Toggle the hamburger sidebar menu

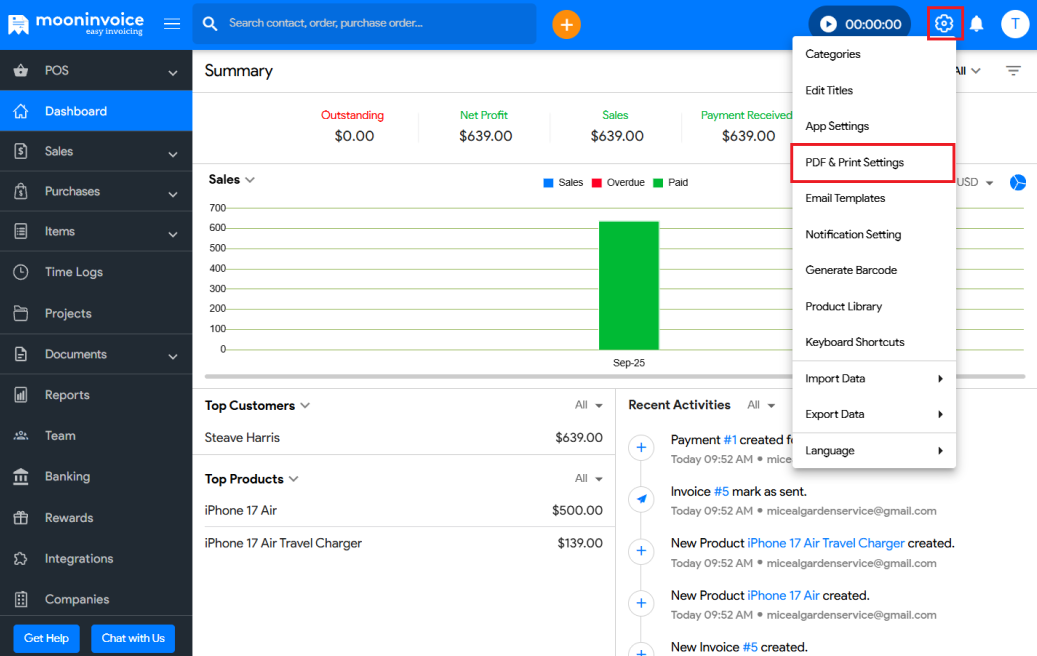click(172, 24)
